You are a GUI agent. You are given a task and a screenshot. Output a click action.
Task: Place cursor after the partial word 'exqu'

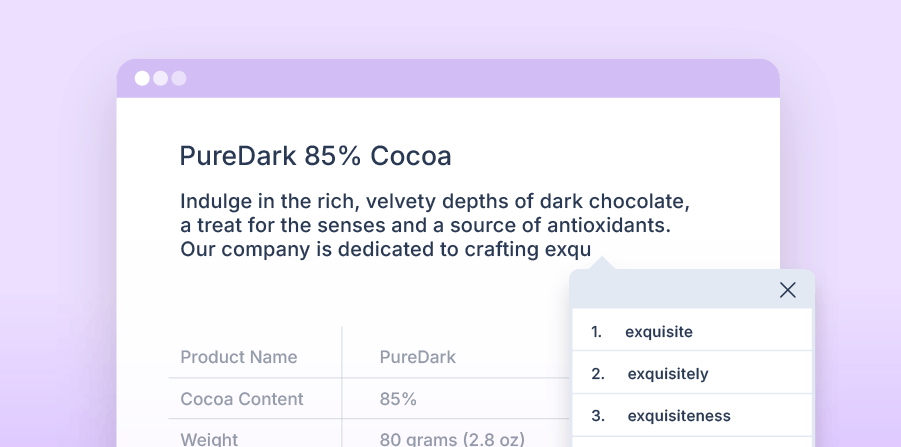(593, 249)
